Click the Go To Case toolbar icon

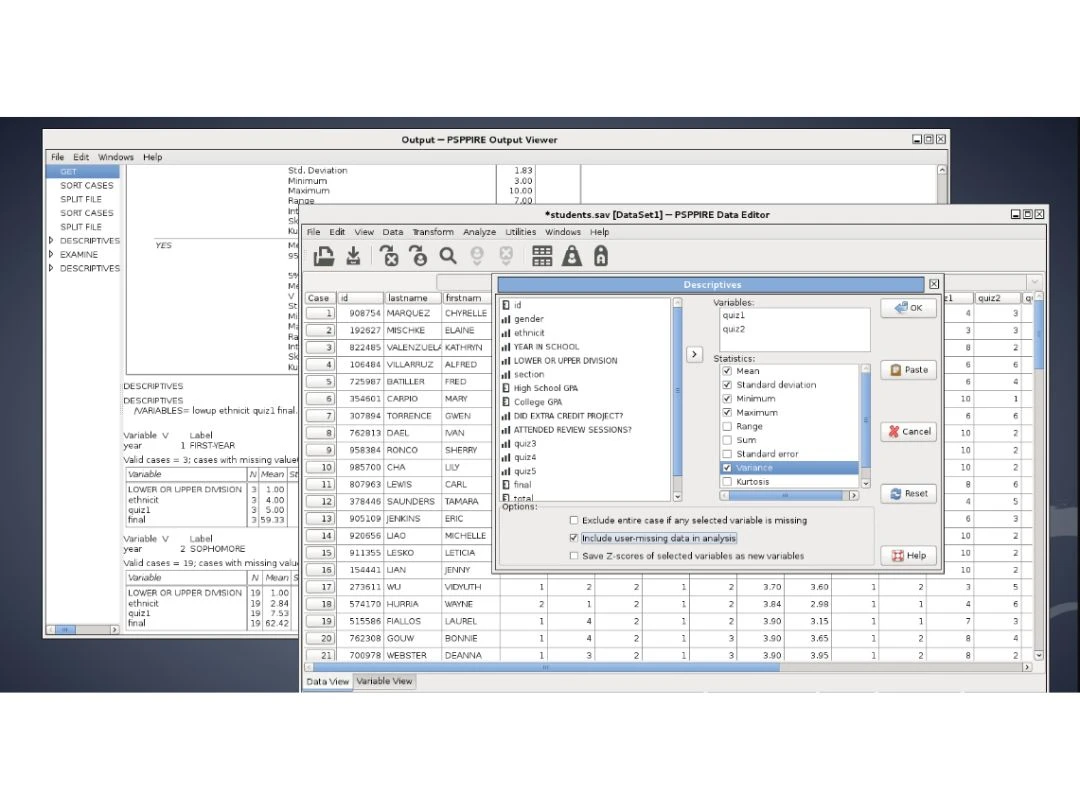point(418,256)
